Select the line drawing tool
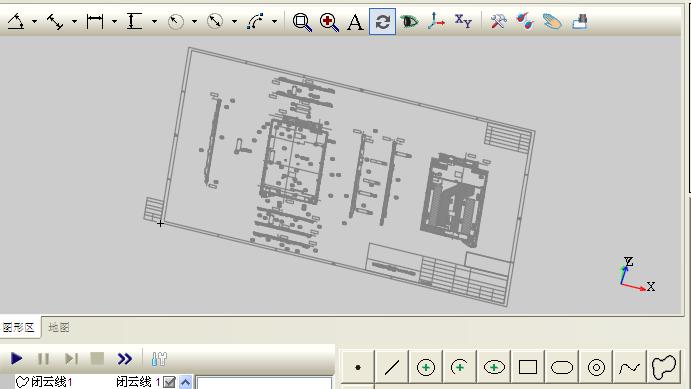 (x=392, y=367)
